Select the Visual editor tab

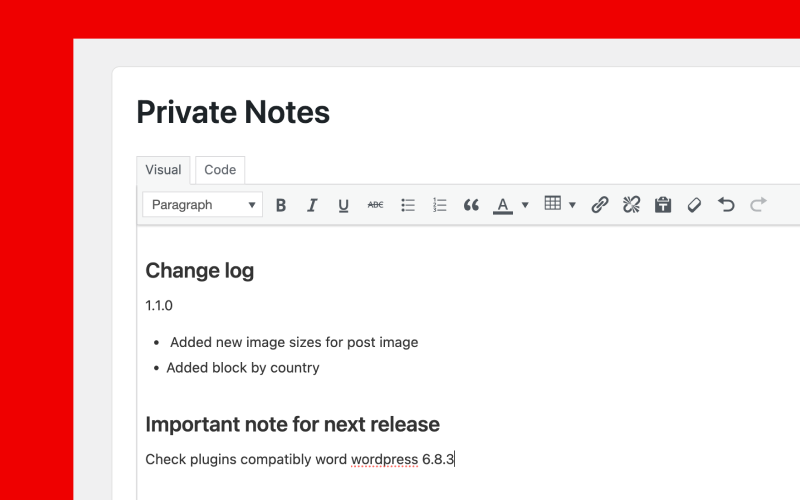click(x=163, y=170)
